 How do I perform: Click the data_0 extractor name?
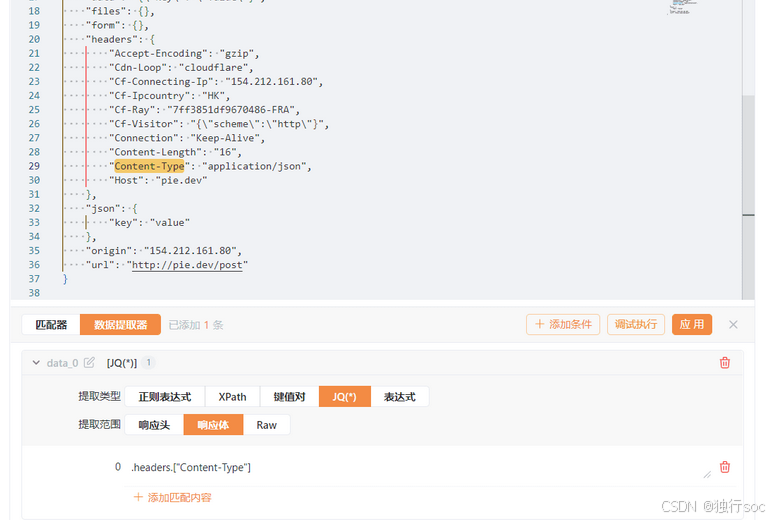click(62, 363)
